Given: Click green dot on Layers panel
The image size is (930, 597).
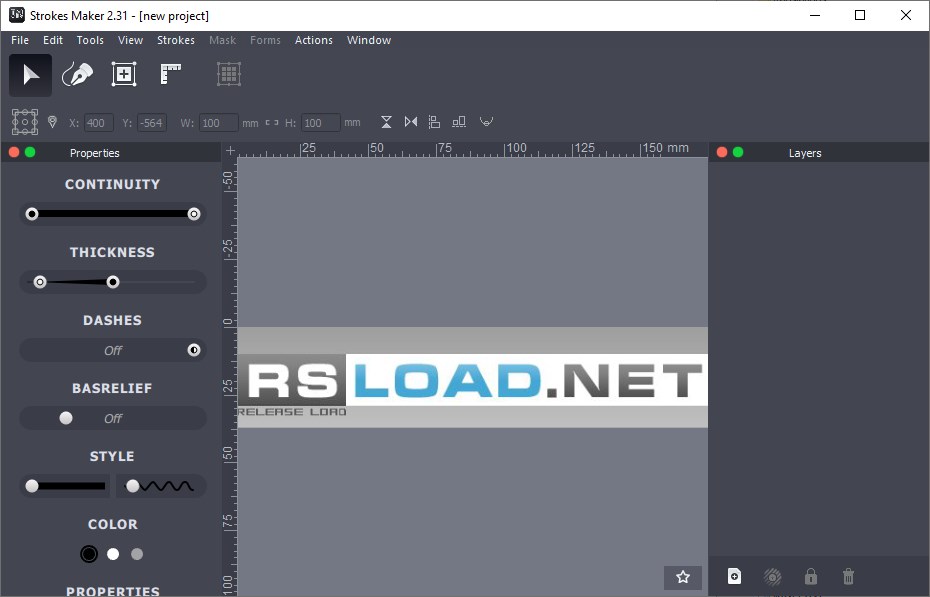Looking at the screenshot, I should pyautogui.click(x=738, y=152).
